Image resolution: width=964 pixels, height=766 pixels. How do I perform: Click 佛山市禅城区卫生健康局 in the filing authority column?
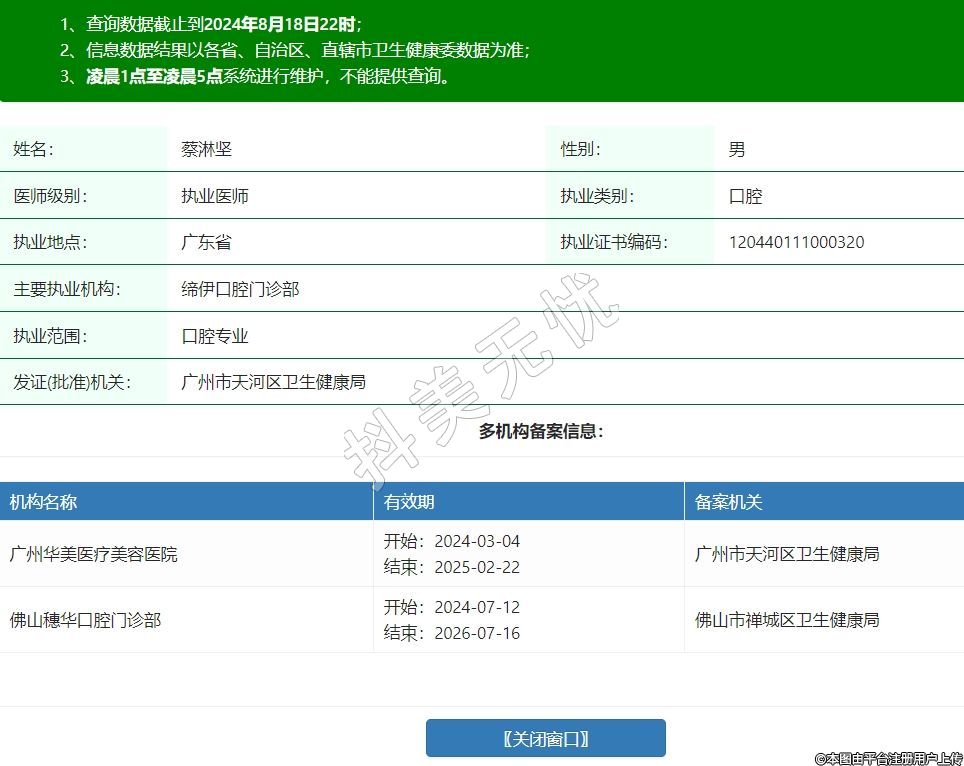coord(787,620)
